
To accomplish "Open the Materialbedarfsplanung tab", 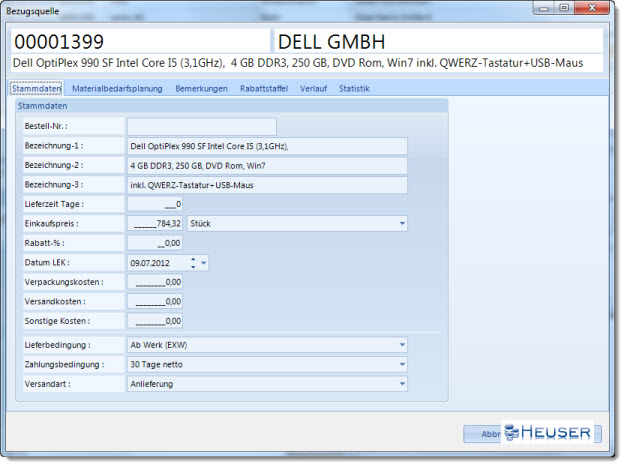I will (117, 88).
